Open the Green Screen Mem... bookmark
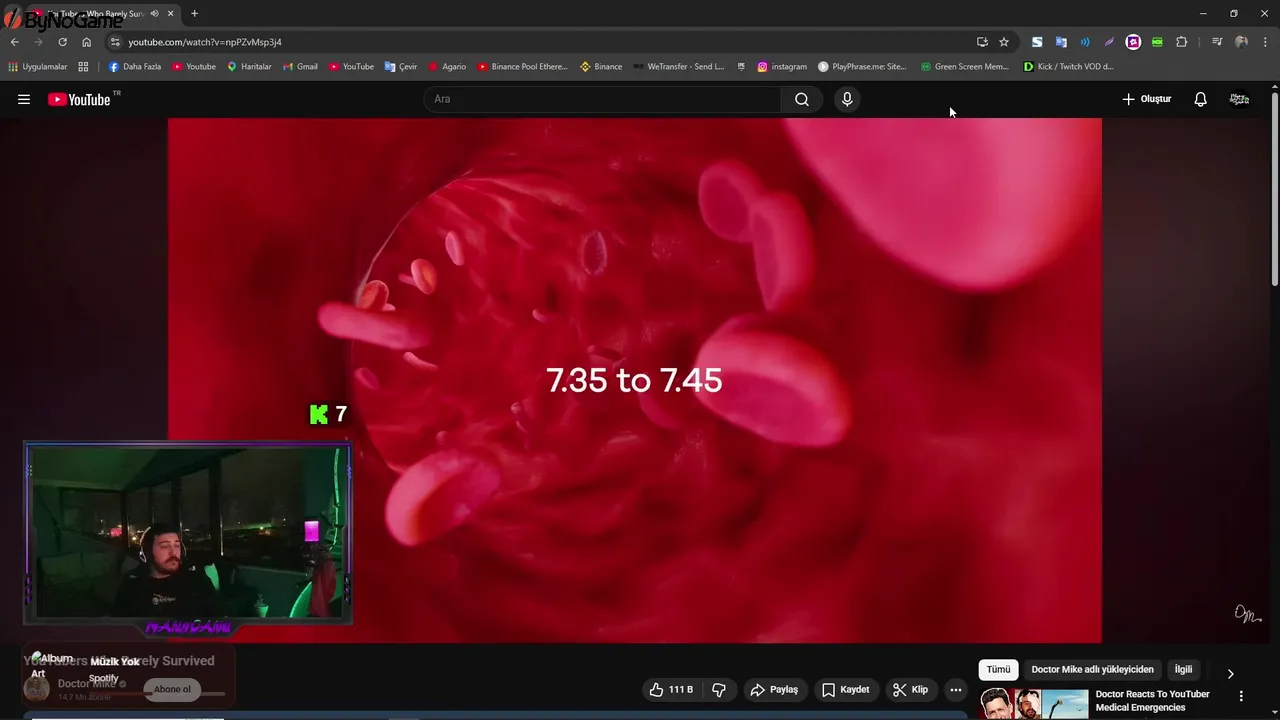 click(965, 67)
